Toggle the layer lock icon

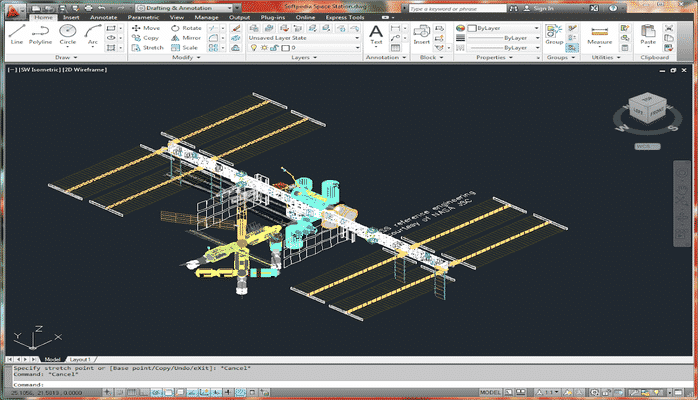274,47
